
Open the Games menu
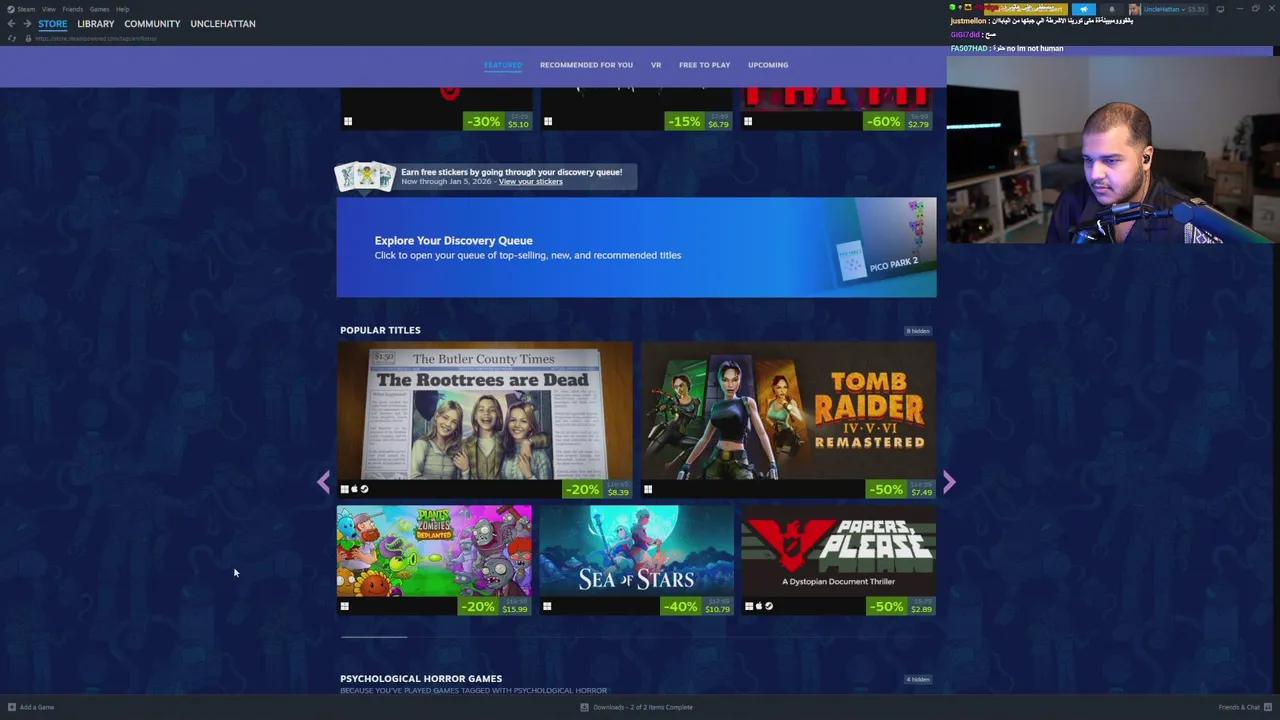tap(99, 9)
